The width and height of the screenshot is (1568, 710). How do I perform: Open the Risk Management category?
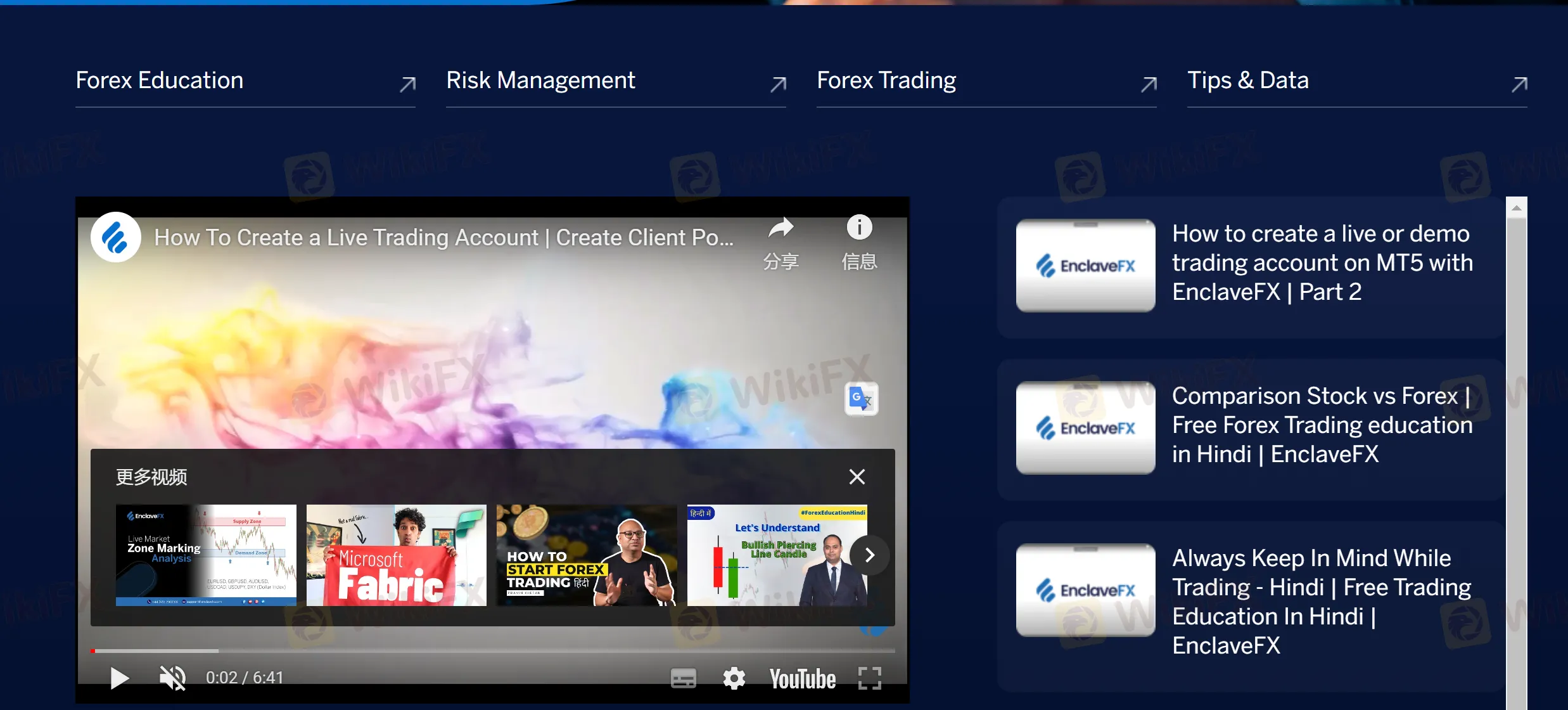click(x=540, y=81)
